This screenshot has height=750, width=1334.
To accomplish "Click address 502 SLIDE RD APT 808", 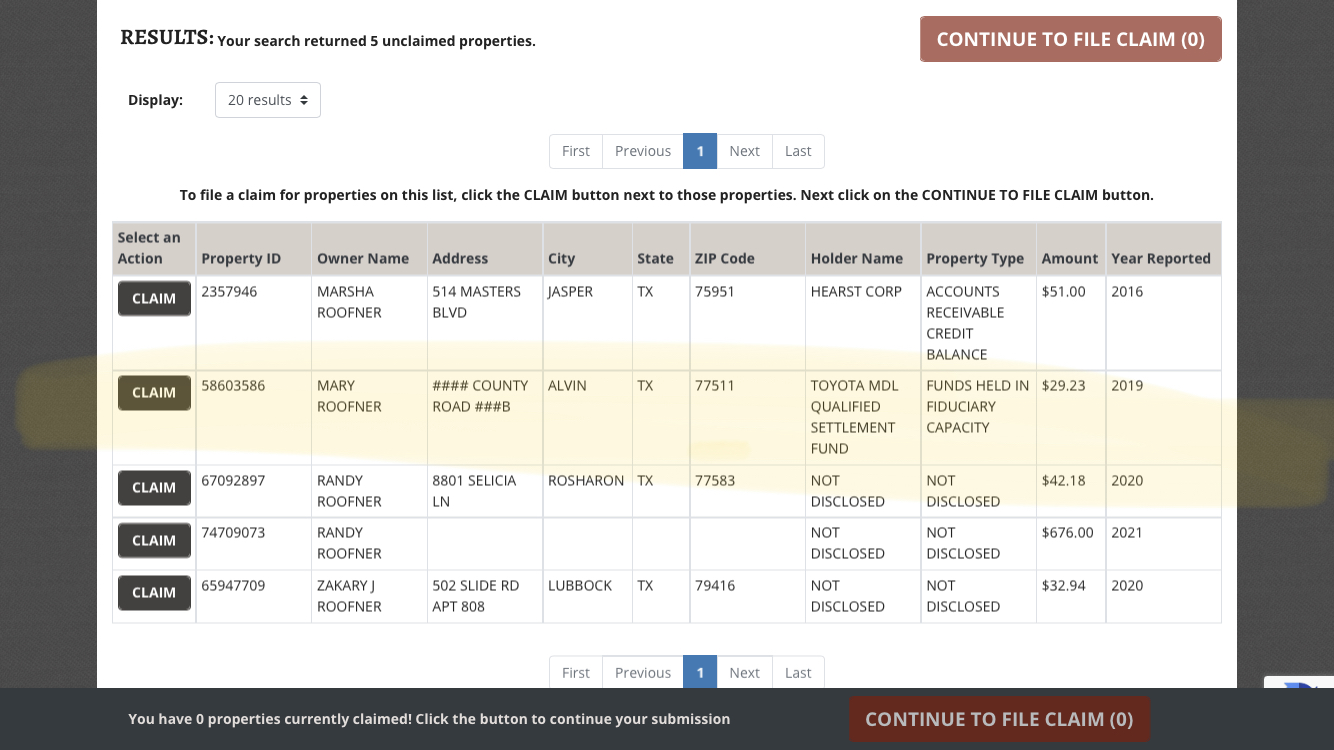I will pyautogui.click(x=476, y=596).
